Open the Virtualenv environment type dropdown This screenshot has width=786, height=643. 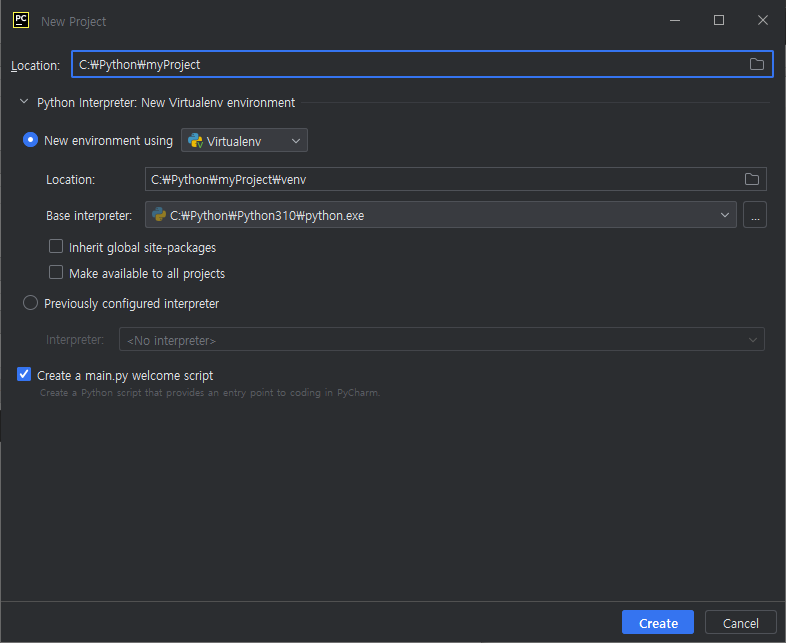click(x=244, y=141)
